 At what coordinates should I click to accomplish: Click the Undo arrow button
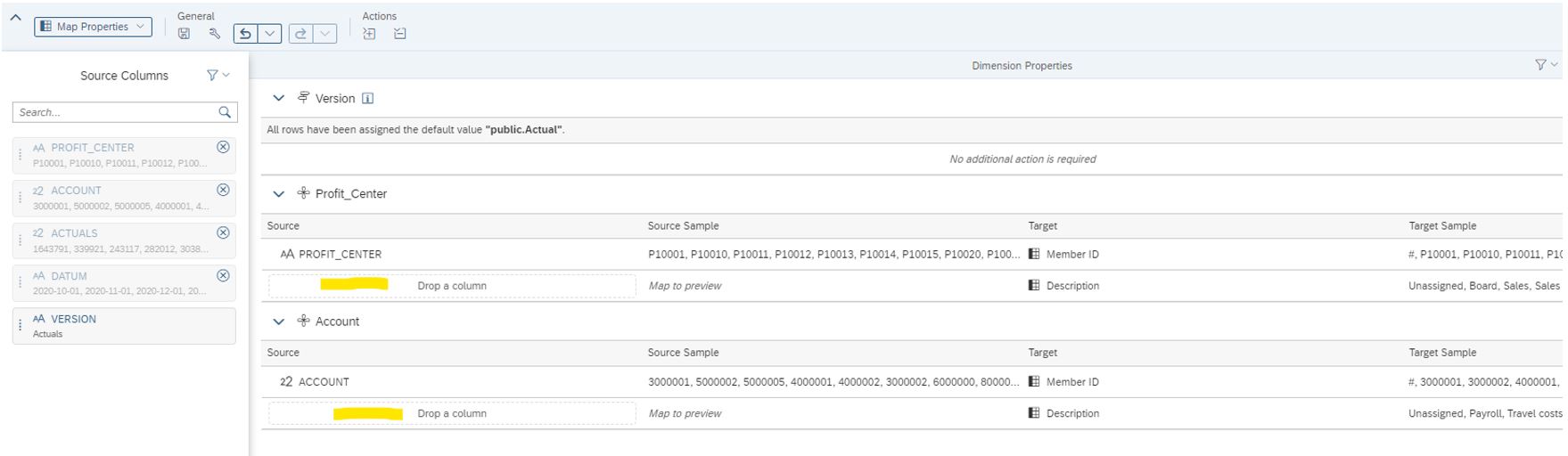pyautogui.click(x=245, y=34)
